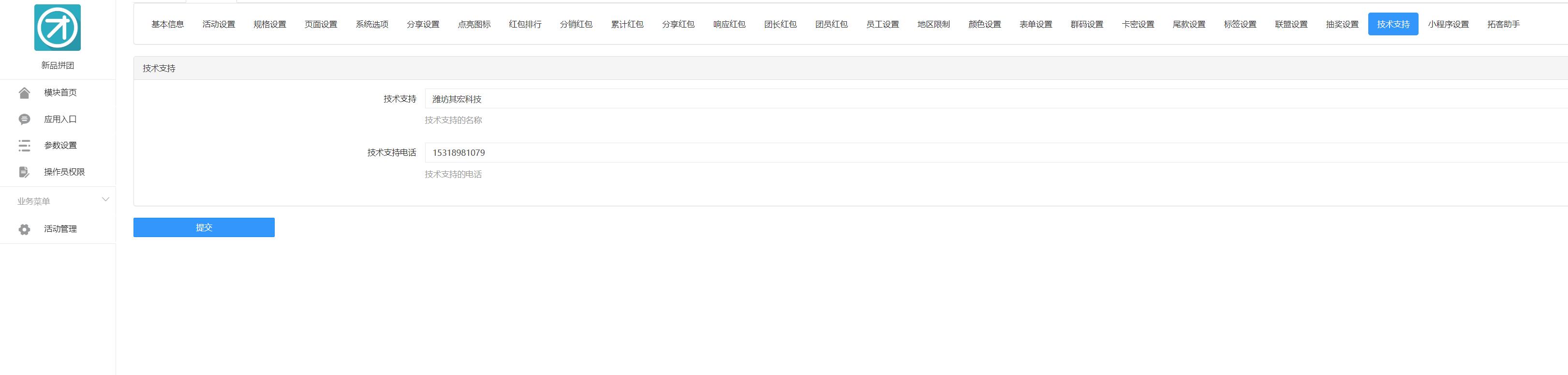
Task: Click the 新品拼团 app logo icon
Action: [57, 28]
